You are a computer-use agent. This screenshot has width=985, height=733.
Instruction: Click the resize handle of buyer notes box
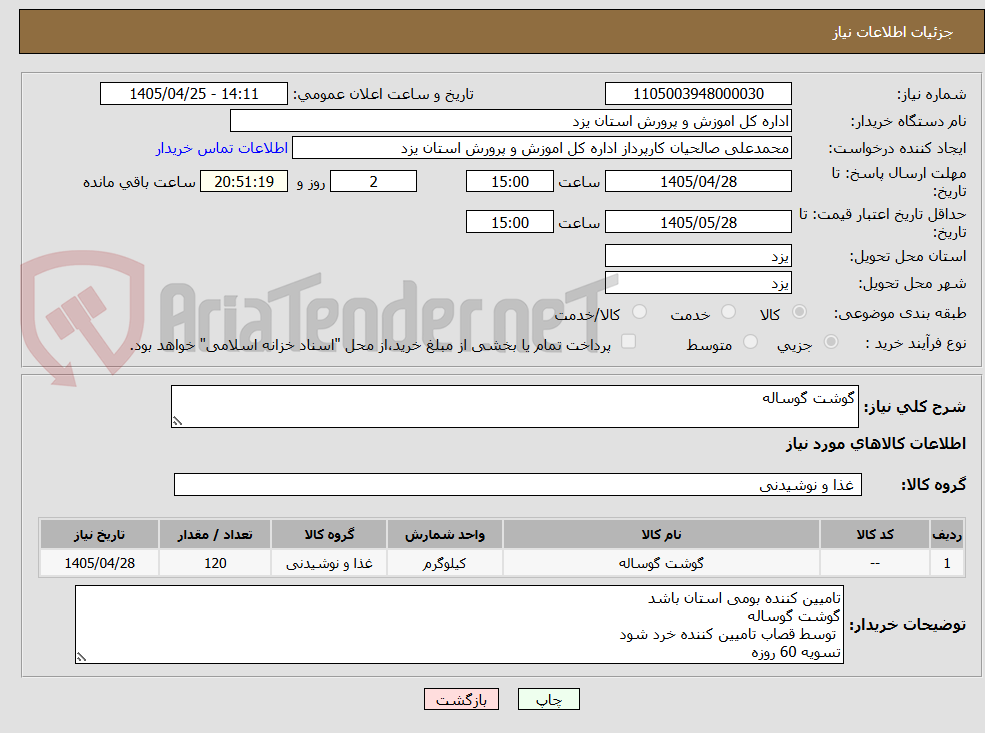tap(81, 657)
